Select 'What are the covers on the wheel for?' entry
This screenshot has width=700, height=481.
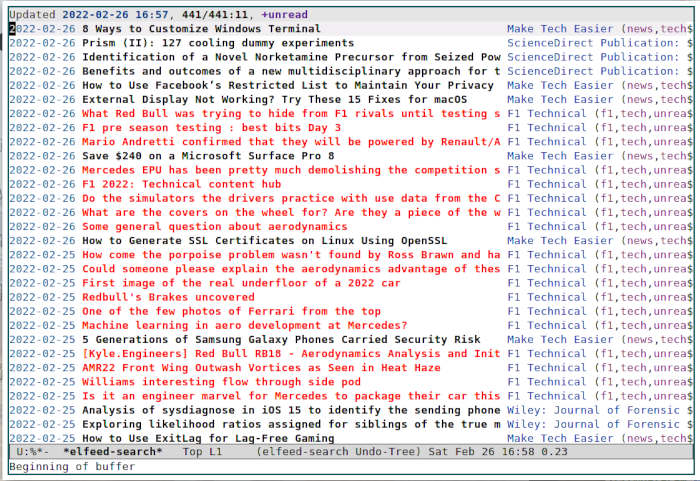(291, 212)
